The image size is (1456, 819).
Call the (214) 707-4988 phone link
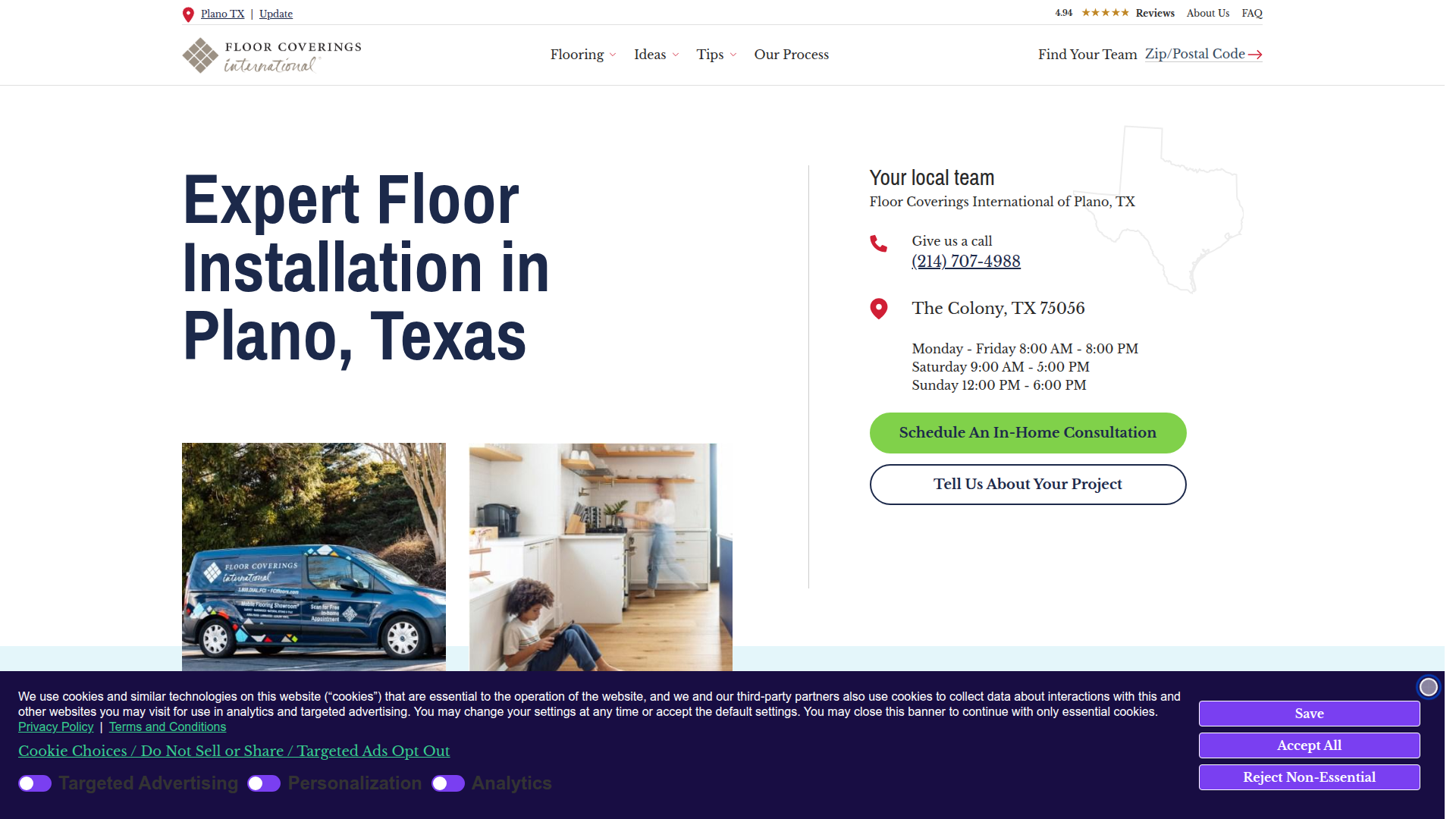(x=965, y=261)
